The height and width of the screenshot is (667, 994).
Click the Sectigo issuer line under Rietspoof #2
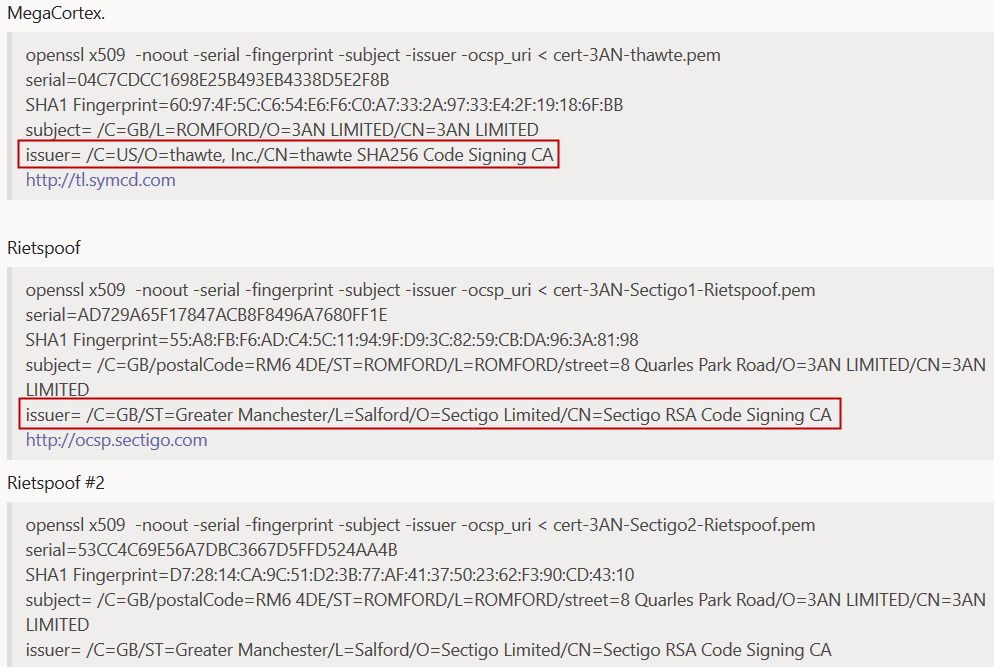pos(429,650)
